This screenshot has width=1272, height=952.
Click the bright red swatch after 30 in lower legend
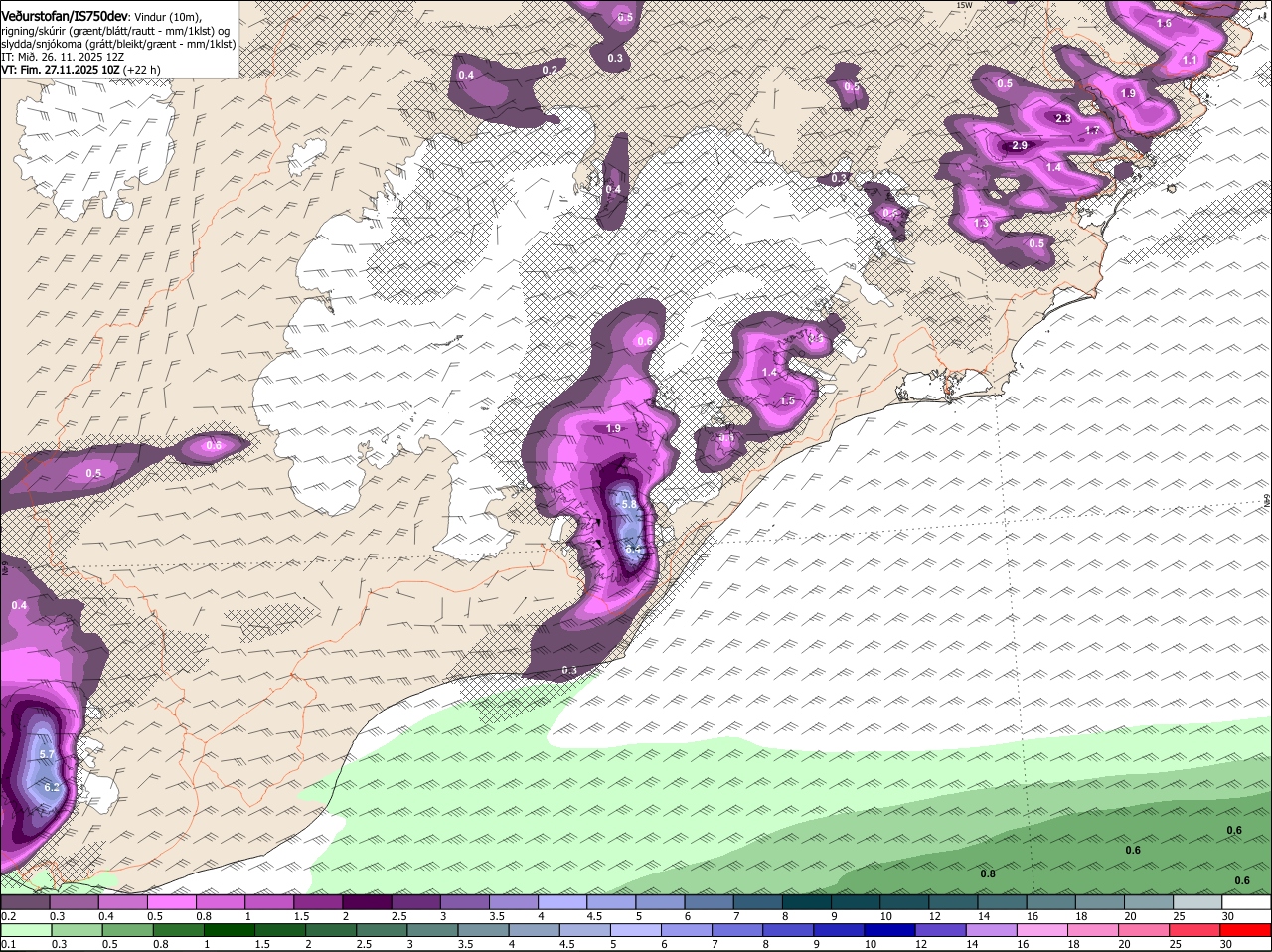1246,930
